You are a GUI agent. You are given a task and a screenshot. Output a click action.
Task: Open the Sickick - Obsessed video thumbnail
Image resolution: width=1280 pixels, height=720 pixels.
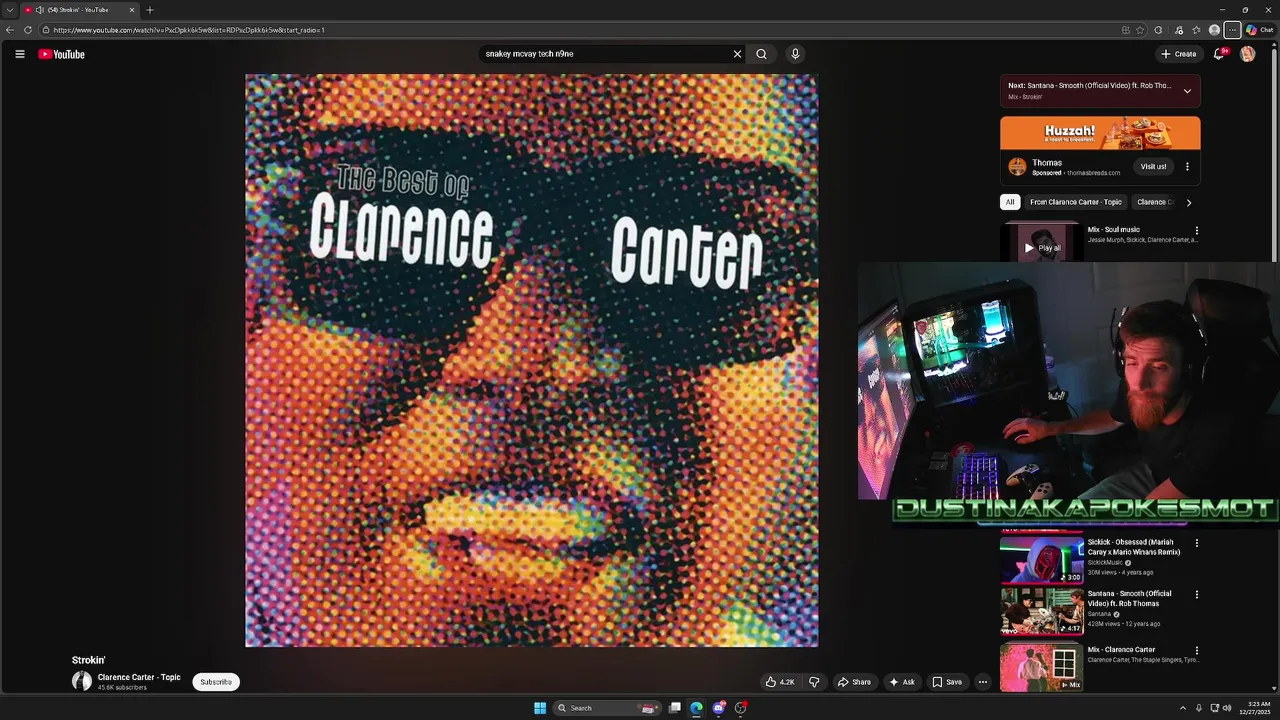pyautogui.click(x=1042, y=560)
